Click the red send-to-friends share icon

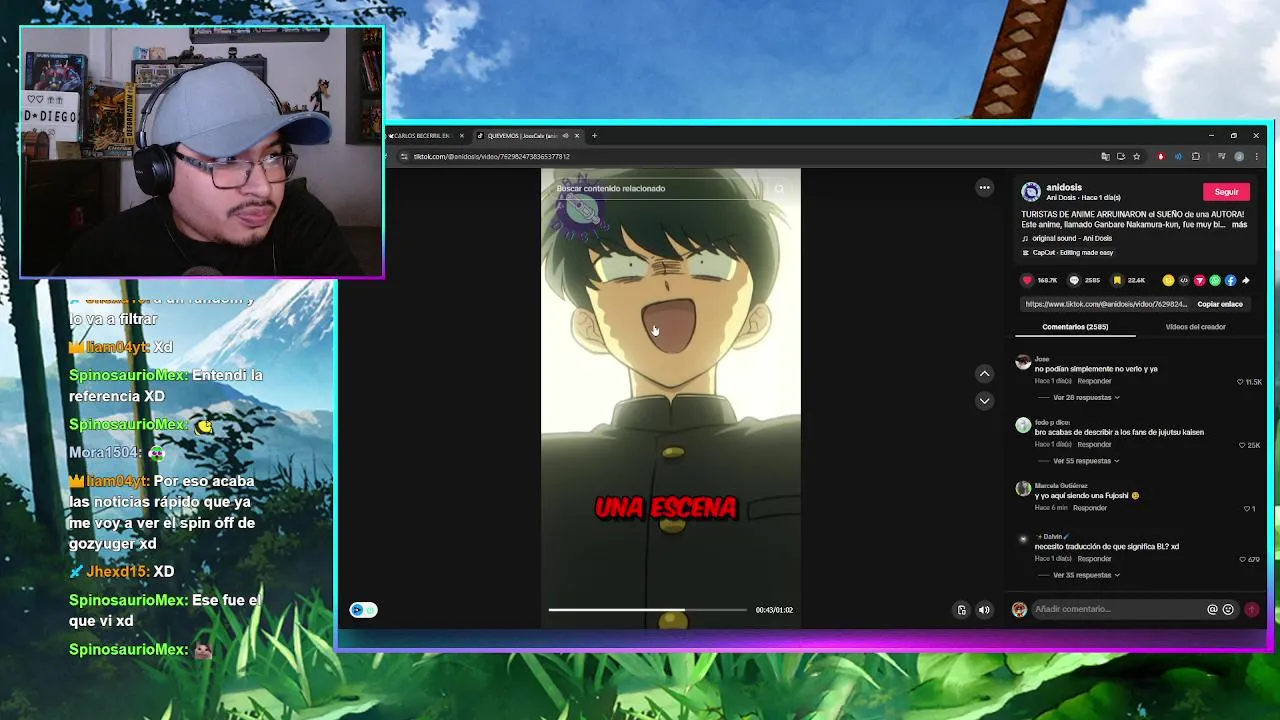pyautogui.click(x=1199, y=281)
